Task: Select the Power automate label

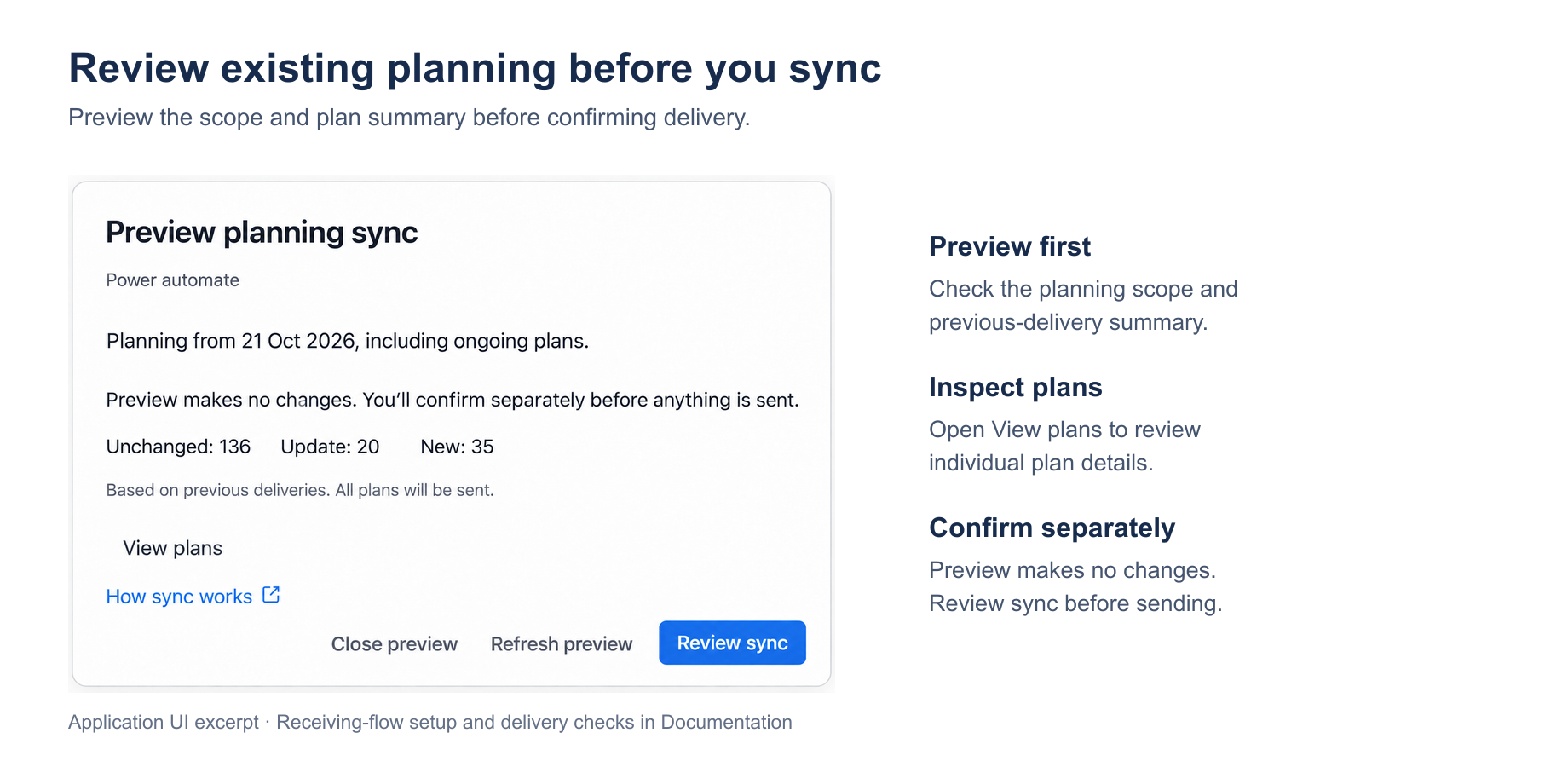Action: [172, 280]
